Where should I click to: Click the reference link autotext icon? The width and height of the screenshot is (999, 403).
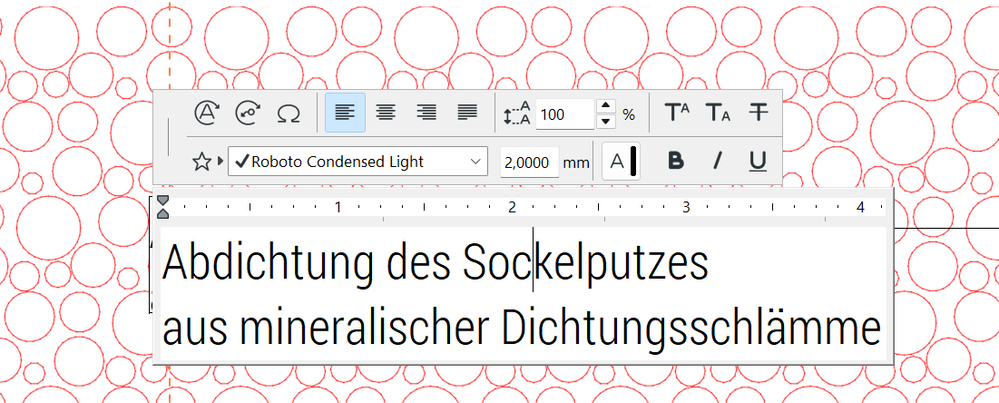248,113
